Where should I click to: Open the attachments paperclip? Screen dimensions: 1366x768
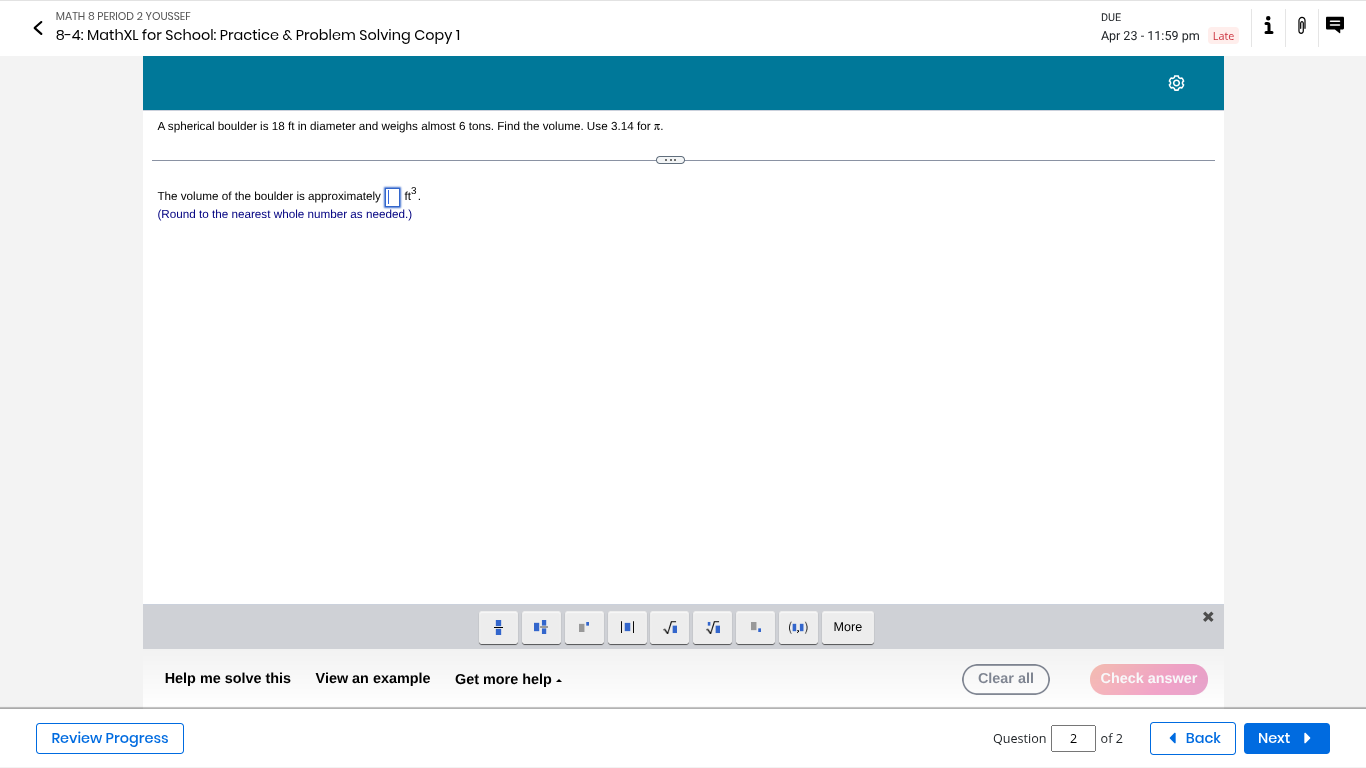point(1301,26)
